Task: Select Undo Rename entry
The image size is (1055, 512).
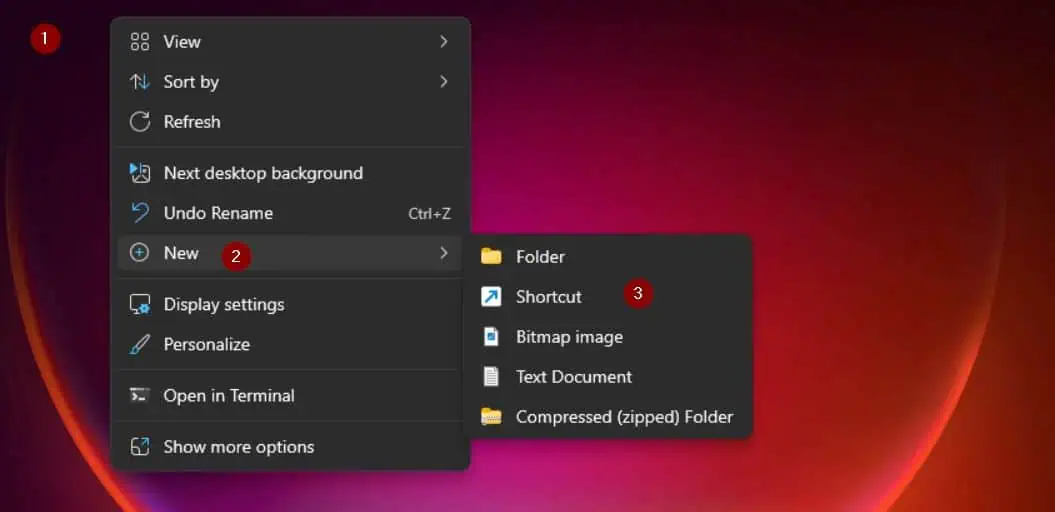Action: click(290, 213)
